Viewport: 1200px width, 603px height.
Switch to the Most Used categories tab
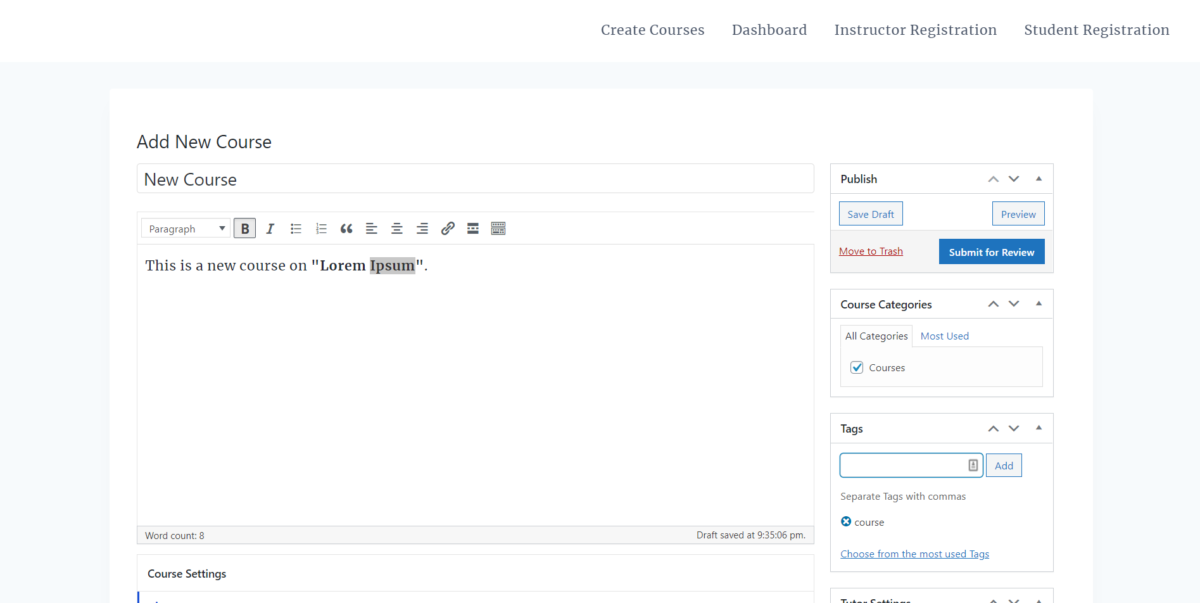[x=944, y=335]
